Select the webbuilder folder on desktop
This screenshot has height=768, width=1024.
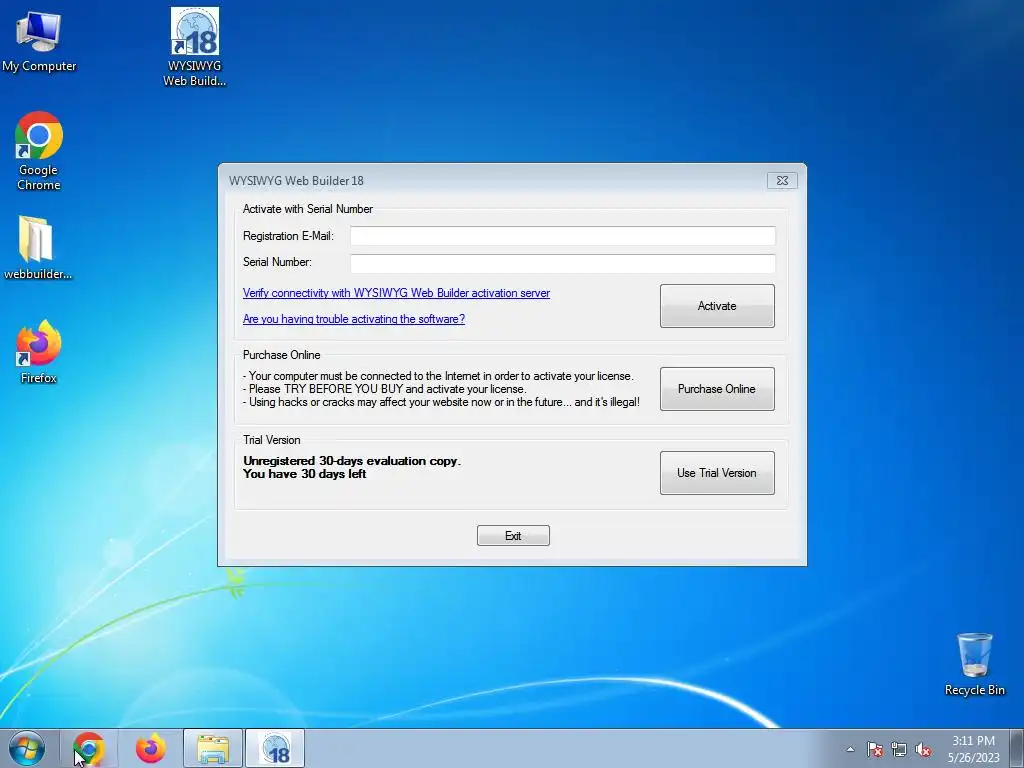click(37, 248)
